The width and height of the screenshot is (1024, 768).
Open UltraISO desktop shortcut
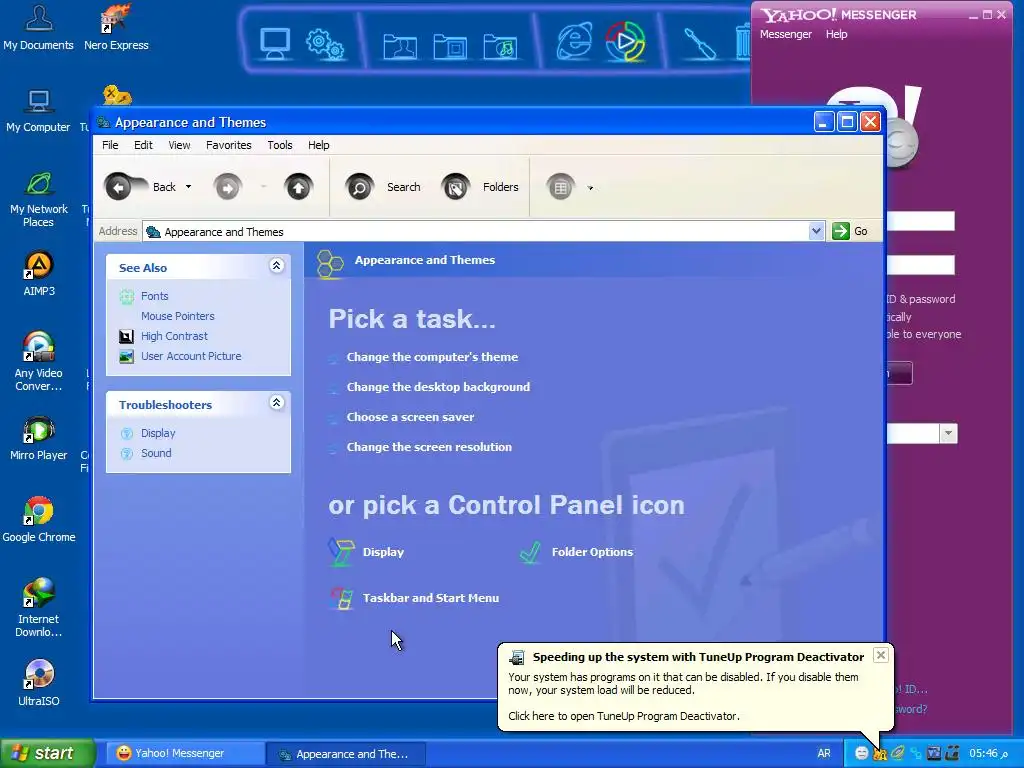[39, 684]
